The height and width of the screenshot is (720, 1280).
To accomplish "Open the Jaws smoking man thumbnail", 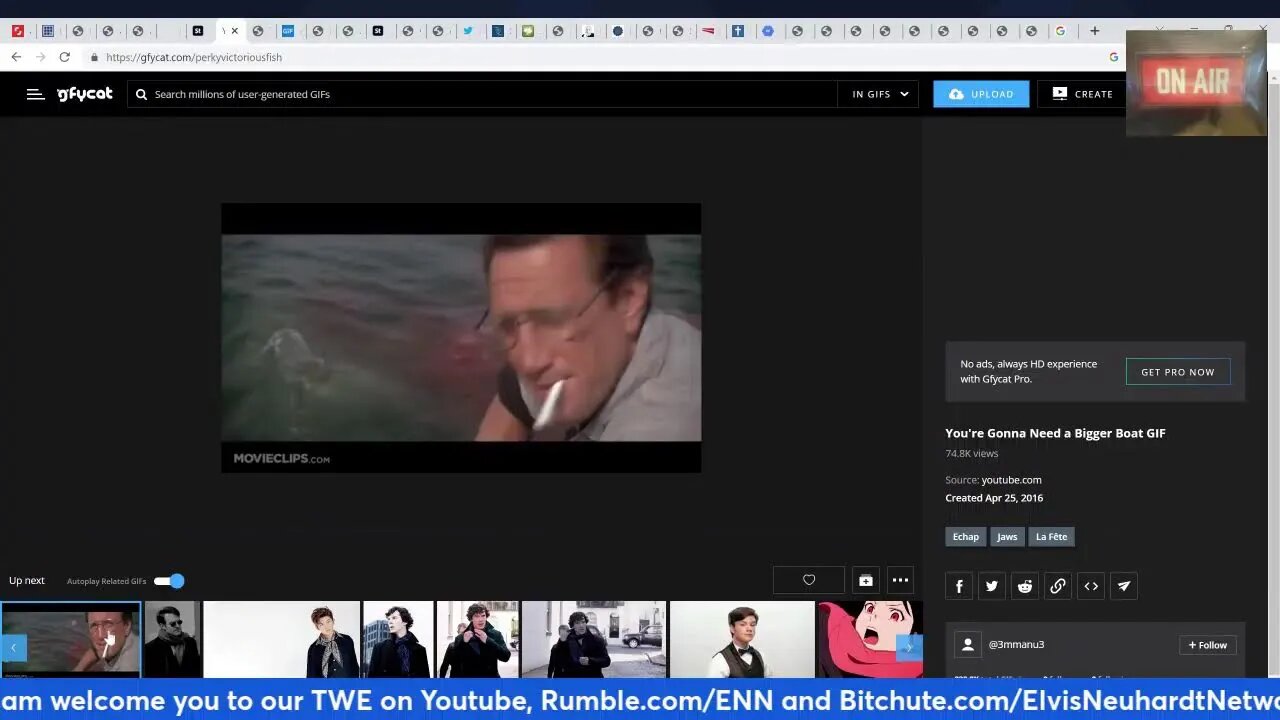I will pyautogui.click(x=71, y=639).
